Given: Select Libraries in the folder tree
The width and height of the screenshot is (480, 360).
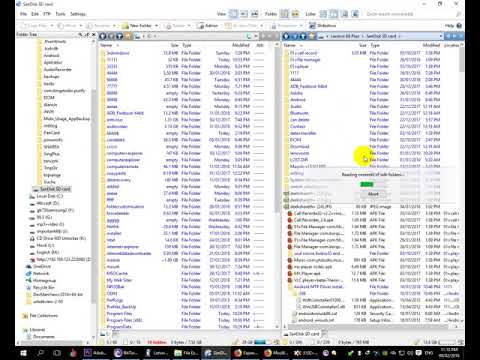Looking at the screenshot, I should coord(37,330).
